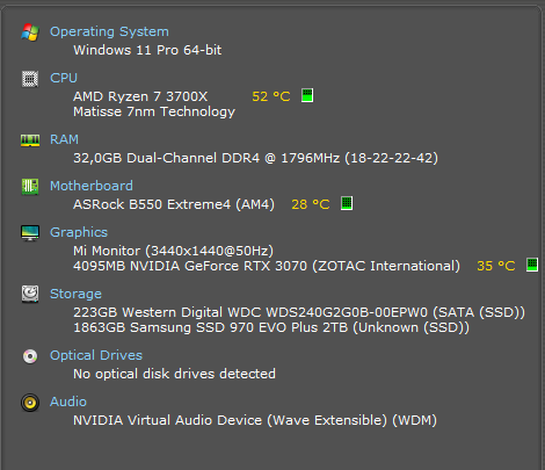Viewport: 545px width, 470px height.
Task: Open the Storage section heading
Action: coord(76,294)
